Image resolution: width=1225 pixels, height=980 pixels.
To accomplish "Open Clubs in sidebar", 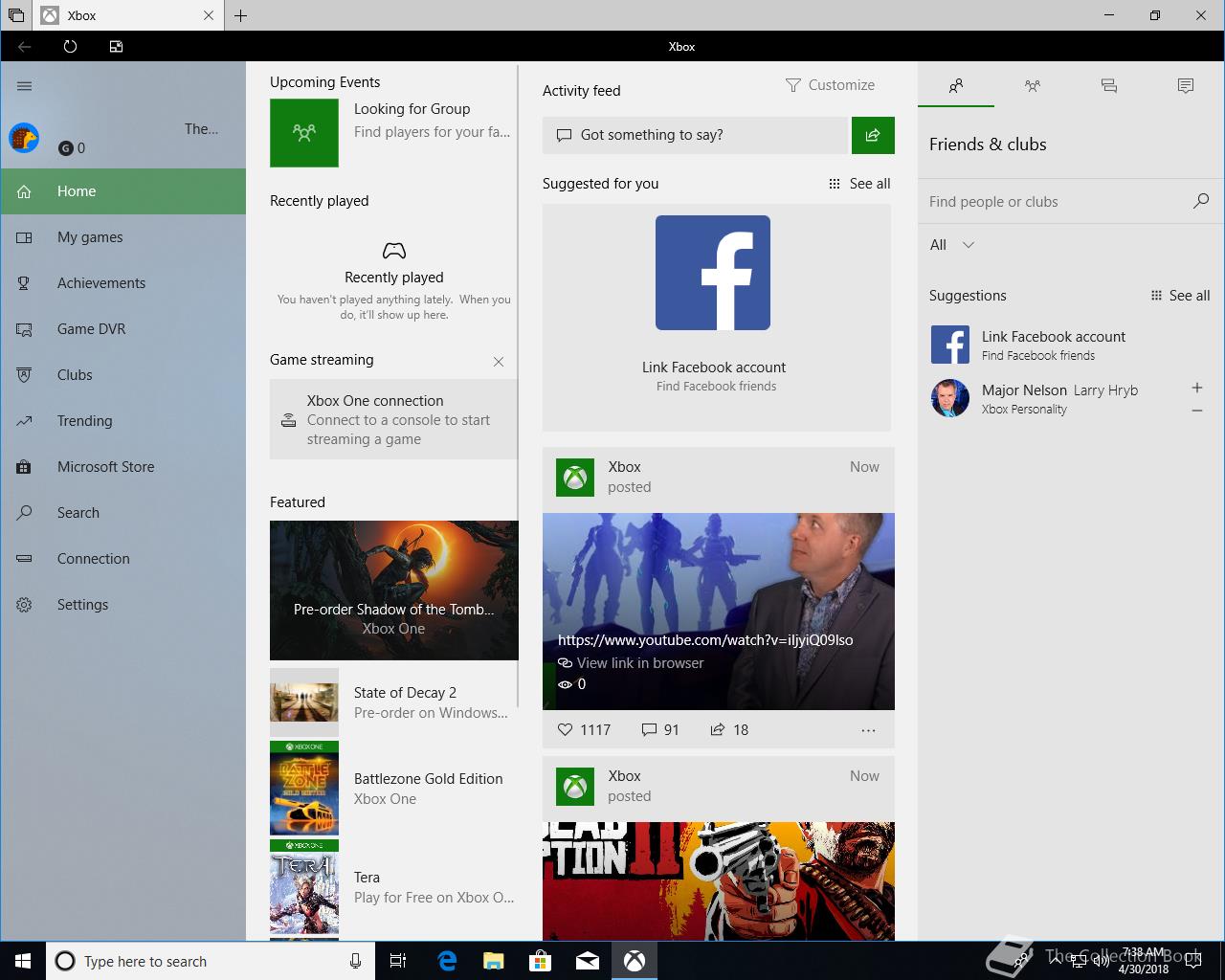I will pos(122,375).
